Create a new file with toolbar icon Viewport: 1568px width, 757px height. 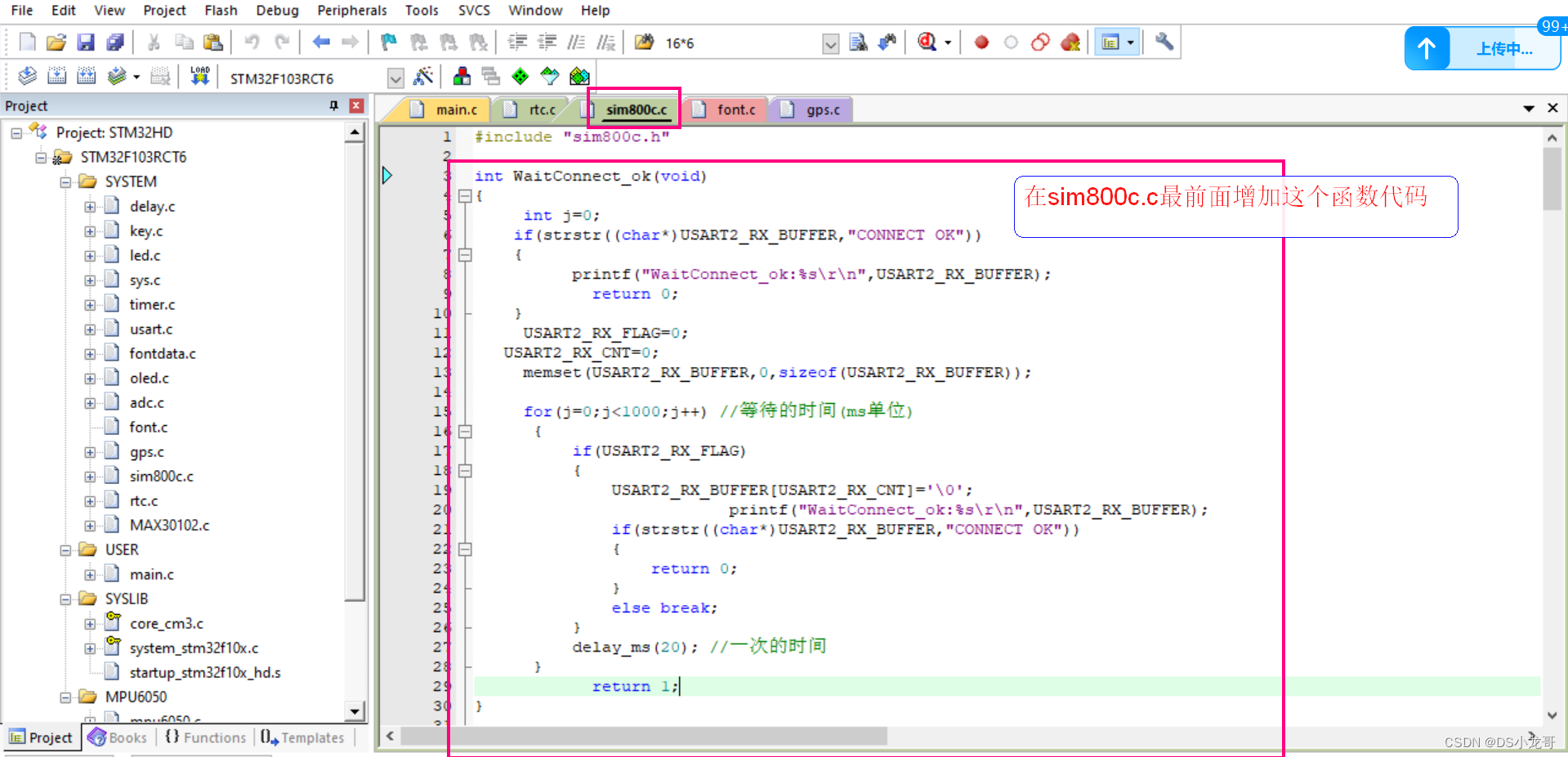(27, 43)
